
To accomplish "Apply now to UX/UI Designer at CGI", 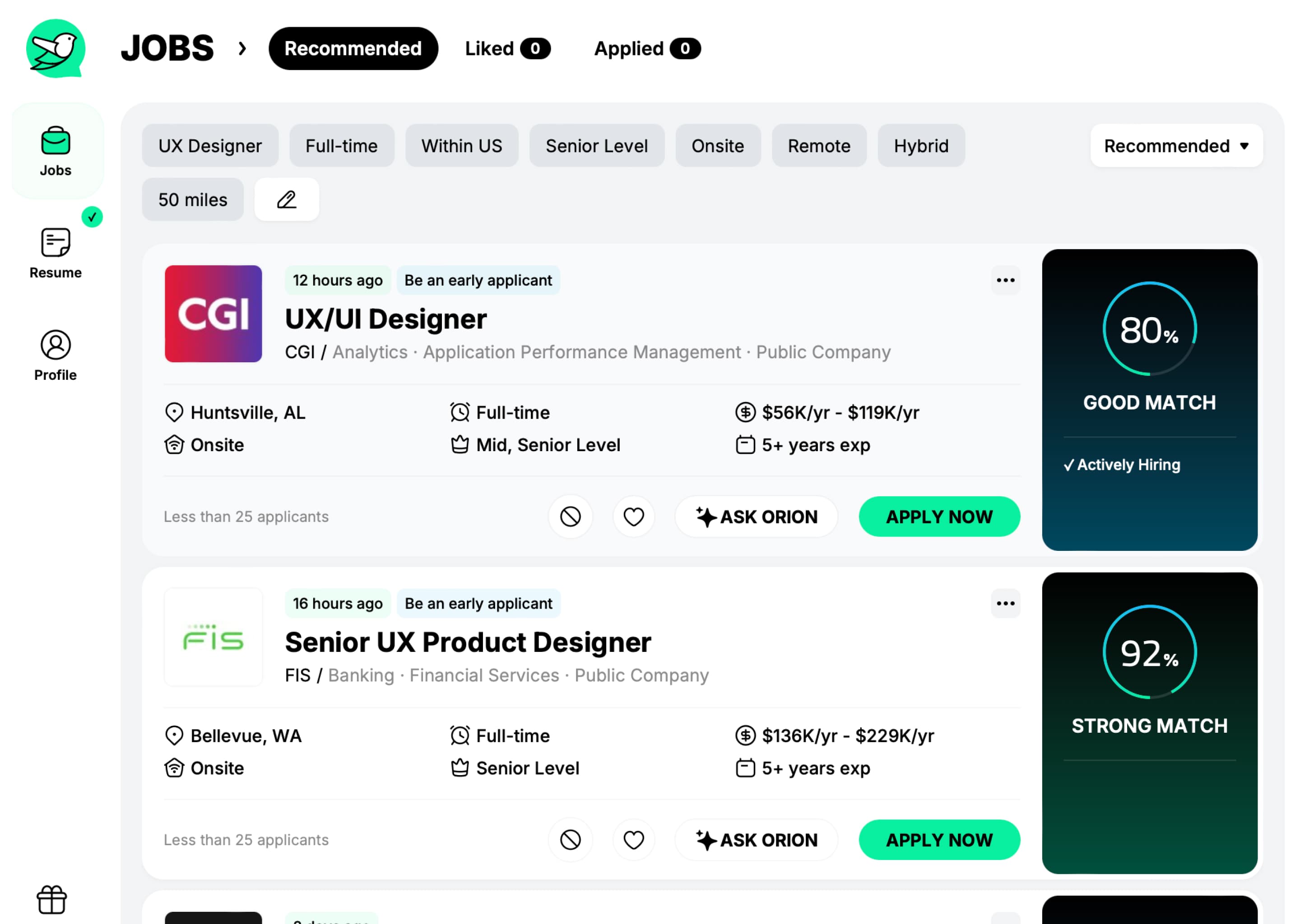I will click(939, 517).
